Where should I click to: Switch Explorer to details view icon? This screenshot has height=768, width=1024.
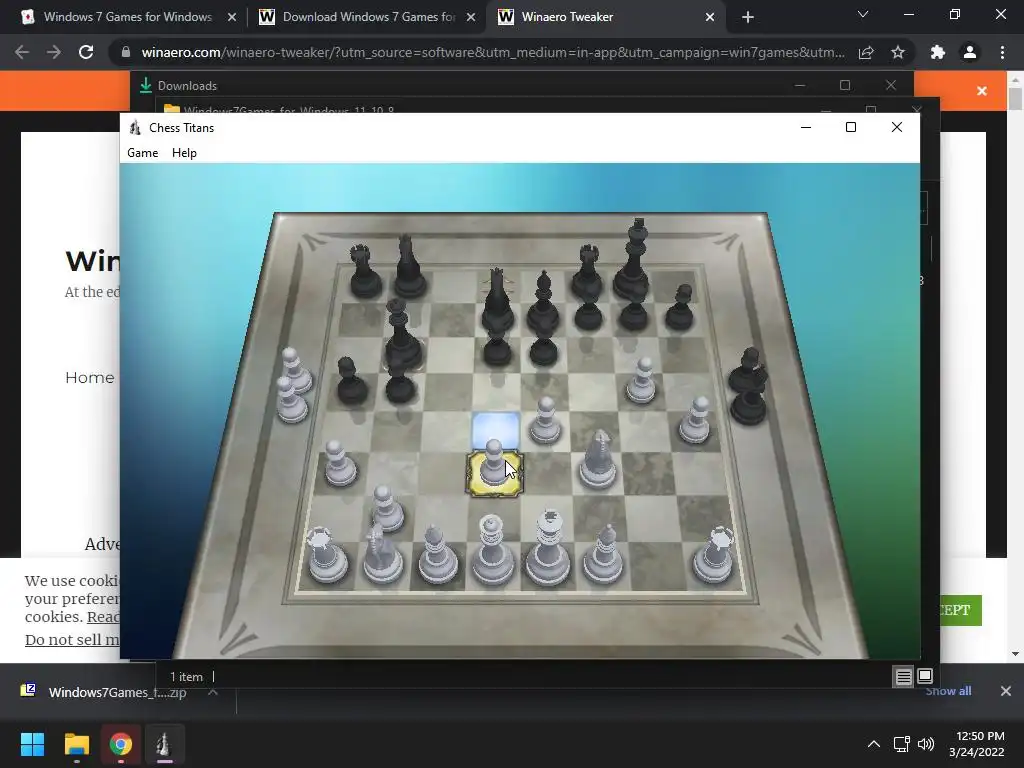[x=903, y=677]
